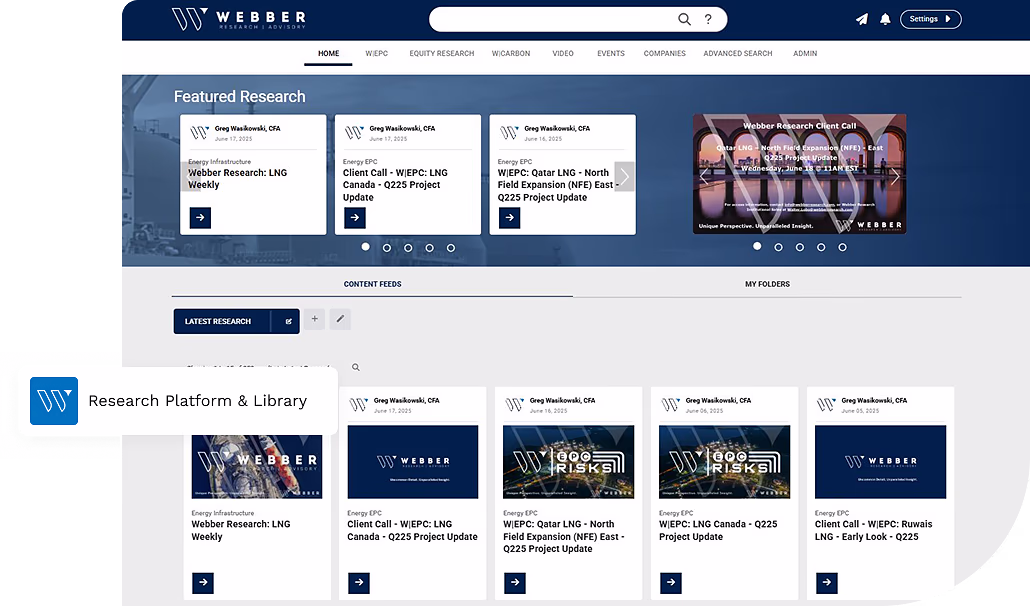
Task: Open featured Qatar LNG card arrow
Action: point(510,217)
